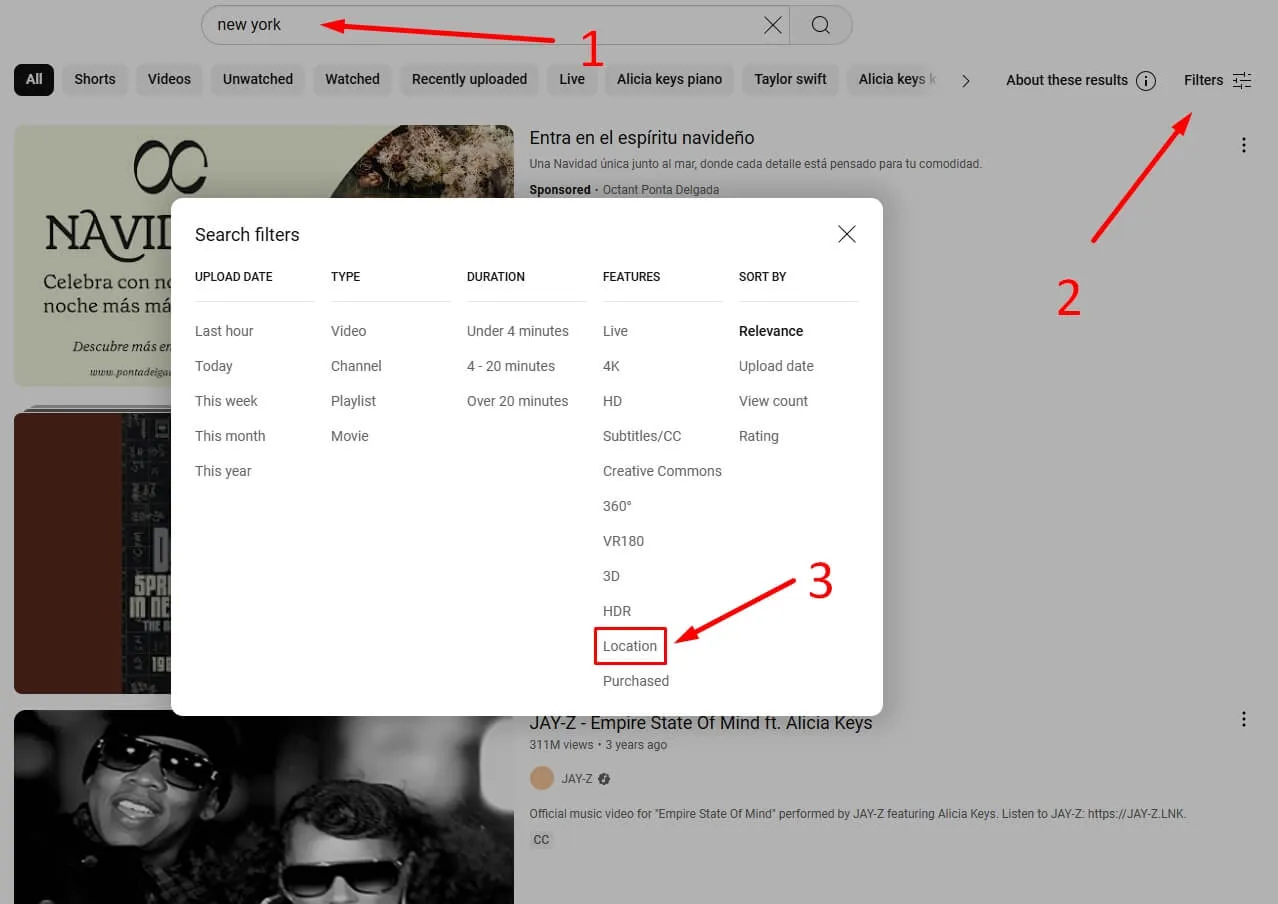
Task: Click the About these results info icon
Action: [x=1146, y=81]
